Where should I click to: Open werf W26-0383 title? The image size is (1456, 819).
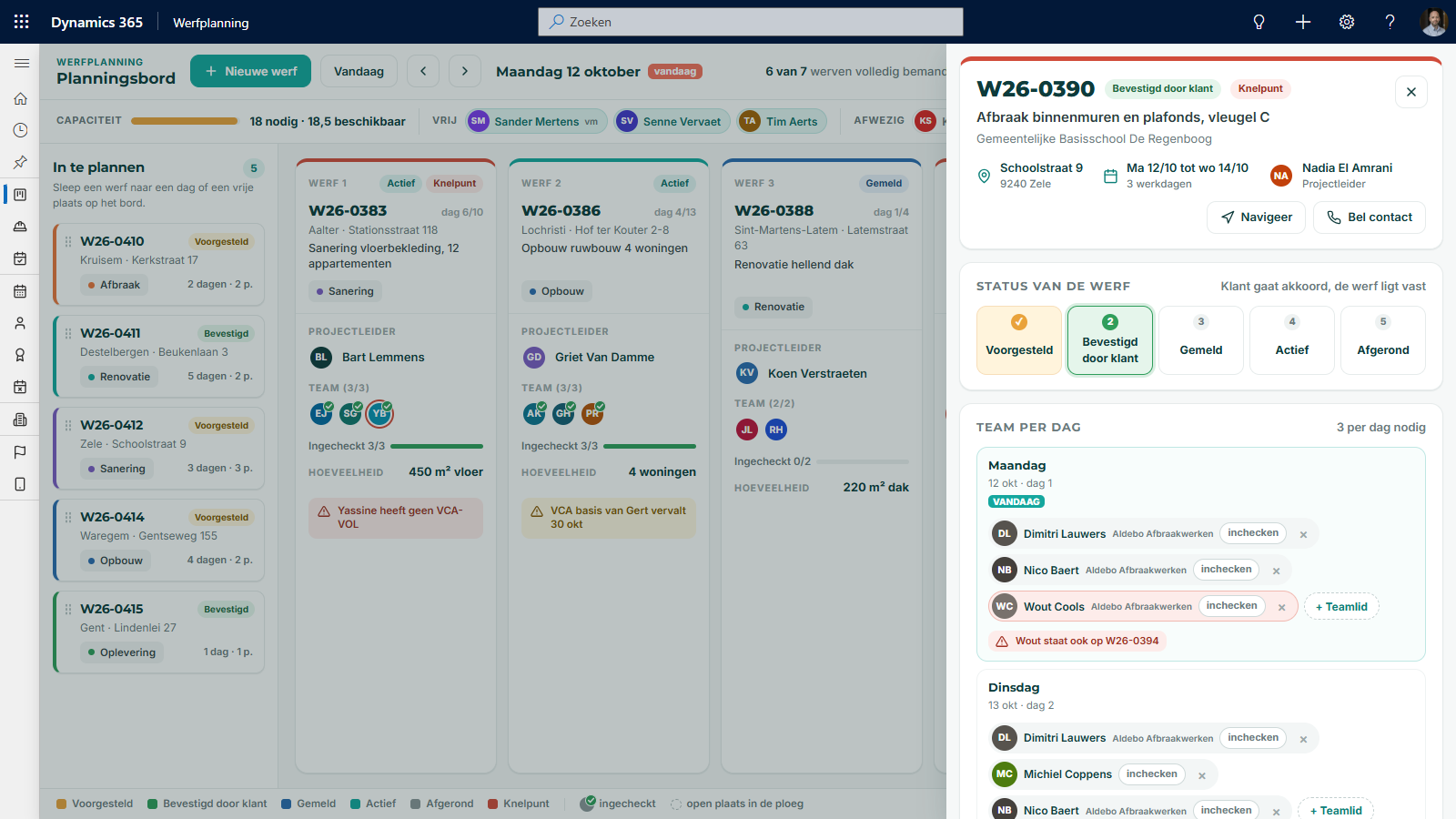[x=348, y=211]
